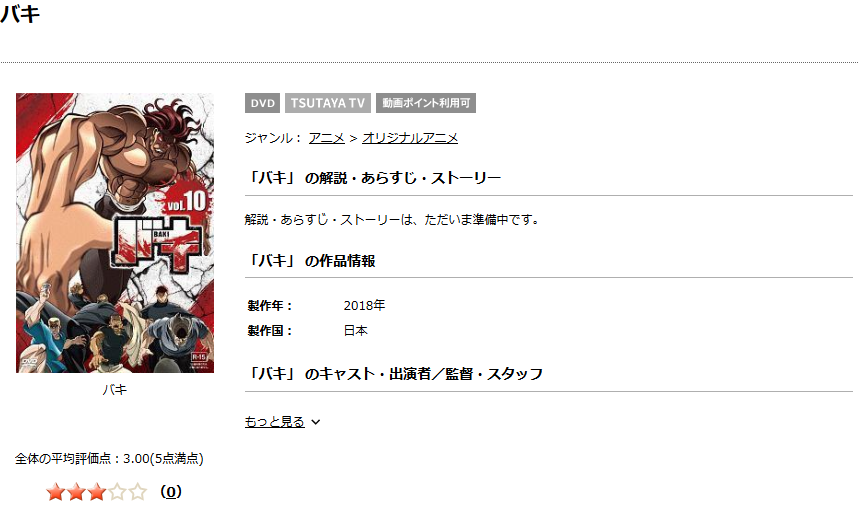The height and width of the screenshot is (510, 858).
Task: Click the キャスト・出演者／監督・スタッフ heading
Action: pos(394,374)
